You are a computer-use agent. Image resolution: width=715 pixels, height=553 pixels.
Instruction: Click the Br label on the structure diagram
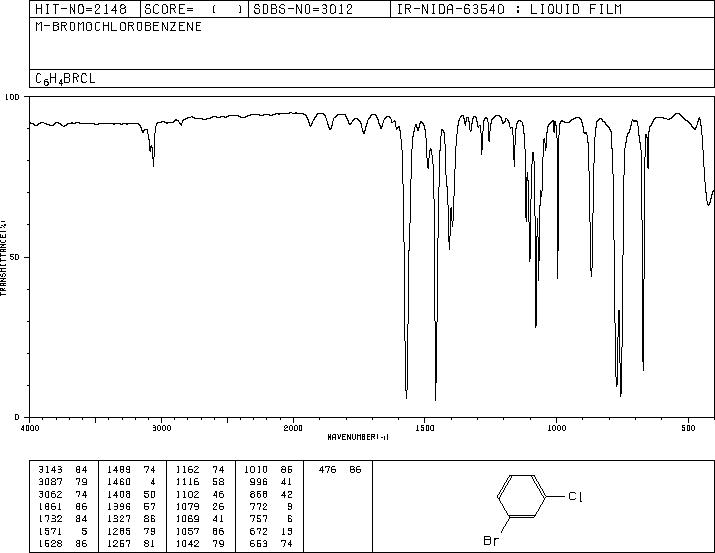tap(491, 541)
